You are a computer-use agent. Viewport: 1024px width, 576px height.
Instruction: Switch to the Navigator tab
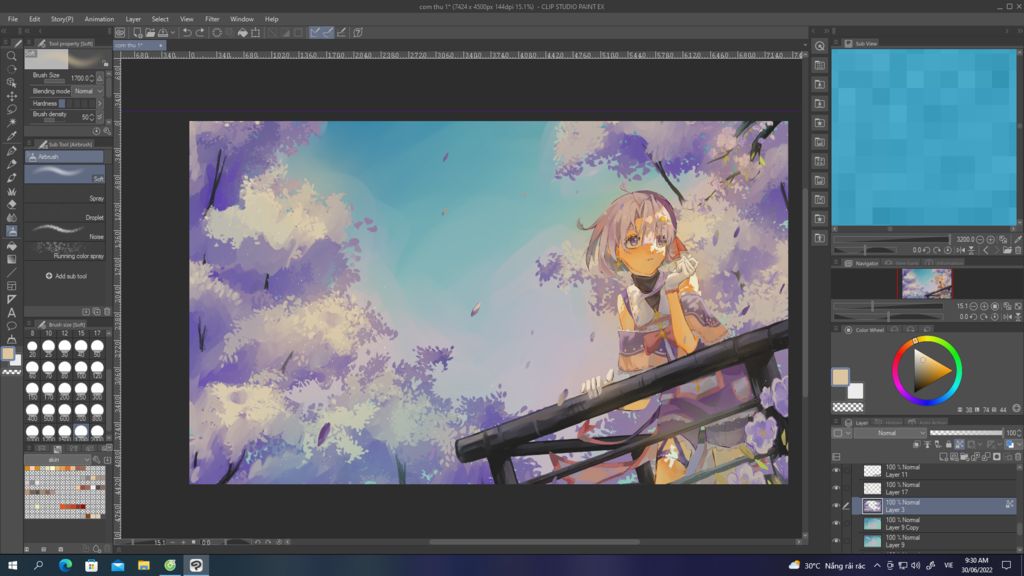[862, 263]
